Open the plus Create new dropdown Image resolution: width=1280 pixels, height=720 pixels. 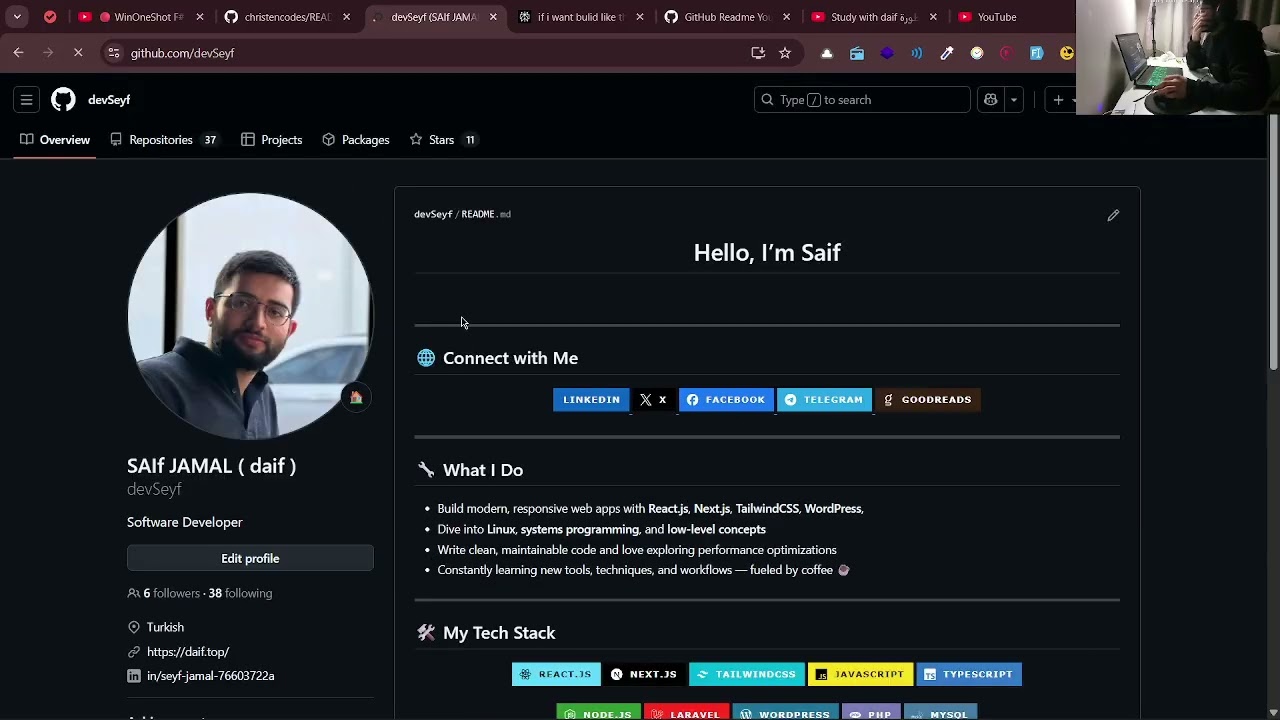1062,100
